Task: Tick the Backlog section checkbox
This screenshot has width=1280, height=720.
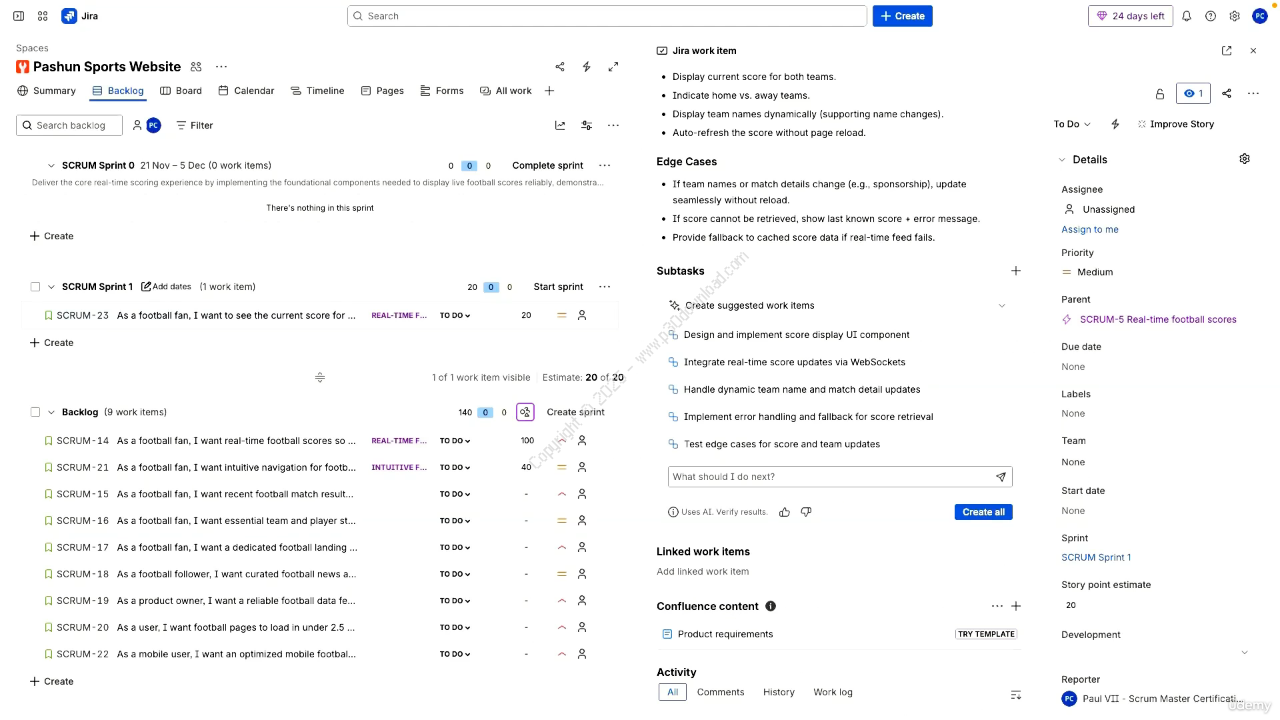Action: tap(35, 412)
